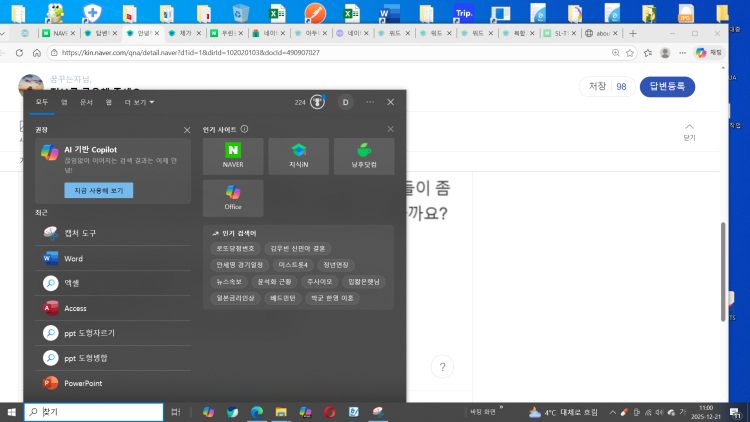Viewport: 750px width, 422px height.
Task: Launch Access from recent apps
Action: pos(75,308)
